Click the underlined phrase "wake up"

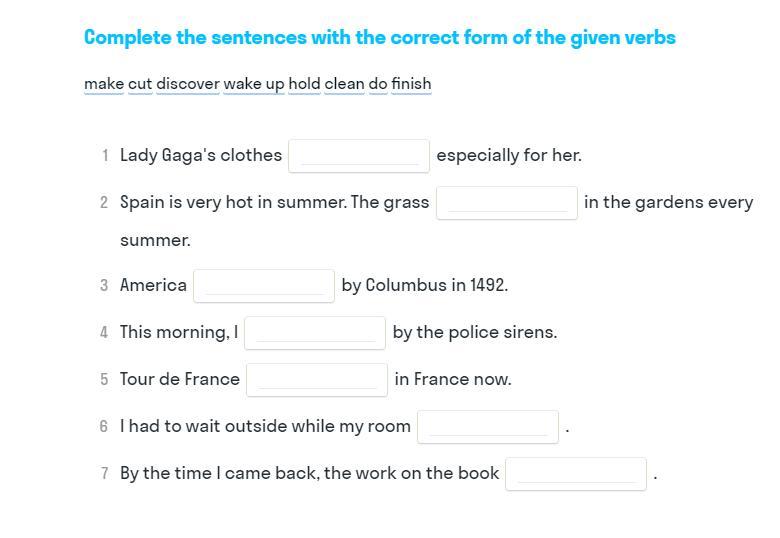pos(254,84)
